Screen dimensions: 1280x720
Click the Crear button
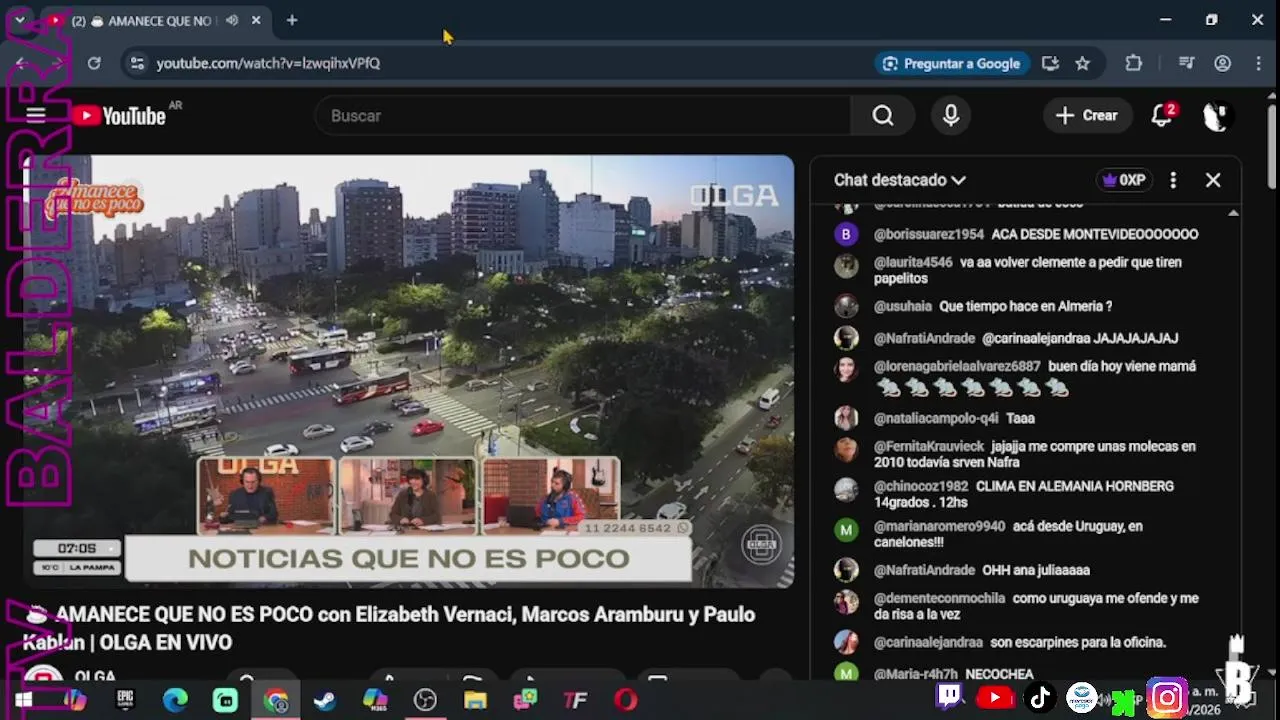pyautogui.click(x=1087, y=116)
